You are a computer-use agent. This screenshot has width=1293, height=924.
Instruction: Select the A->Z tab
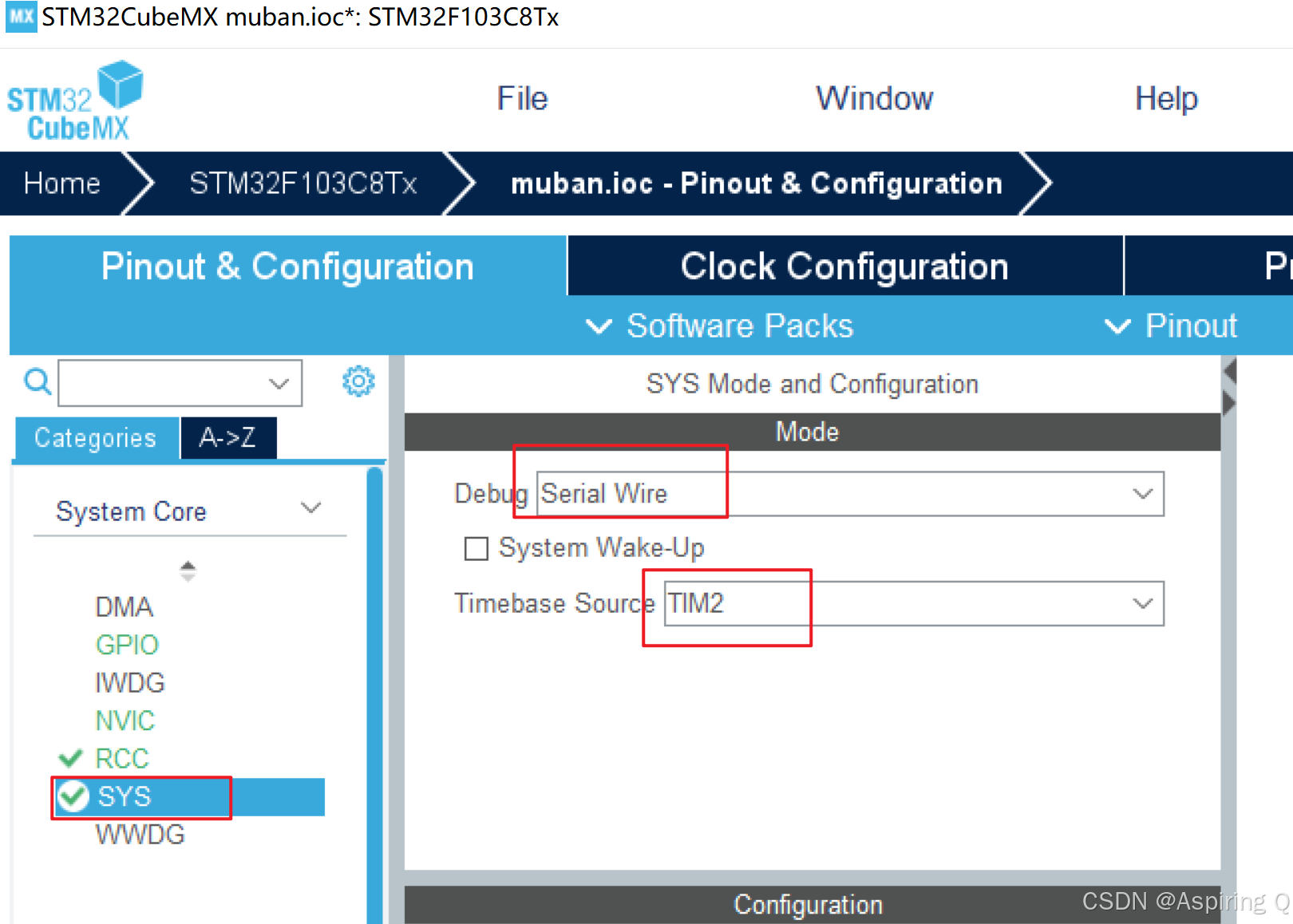228,438
